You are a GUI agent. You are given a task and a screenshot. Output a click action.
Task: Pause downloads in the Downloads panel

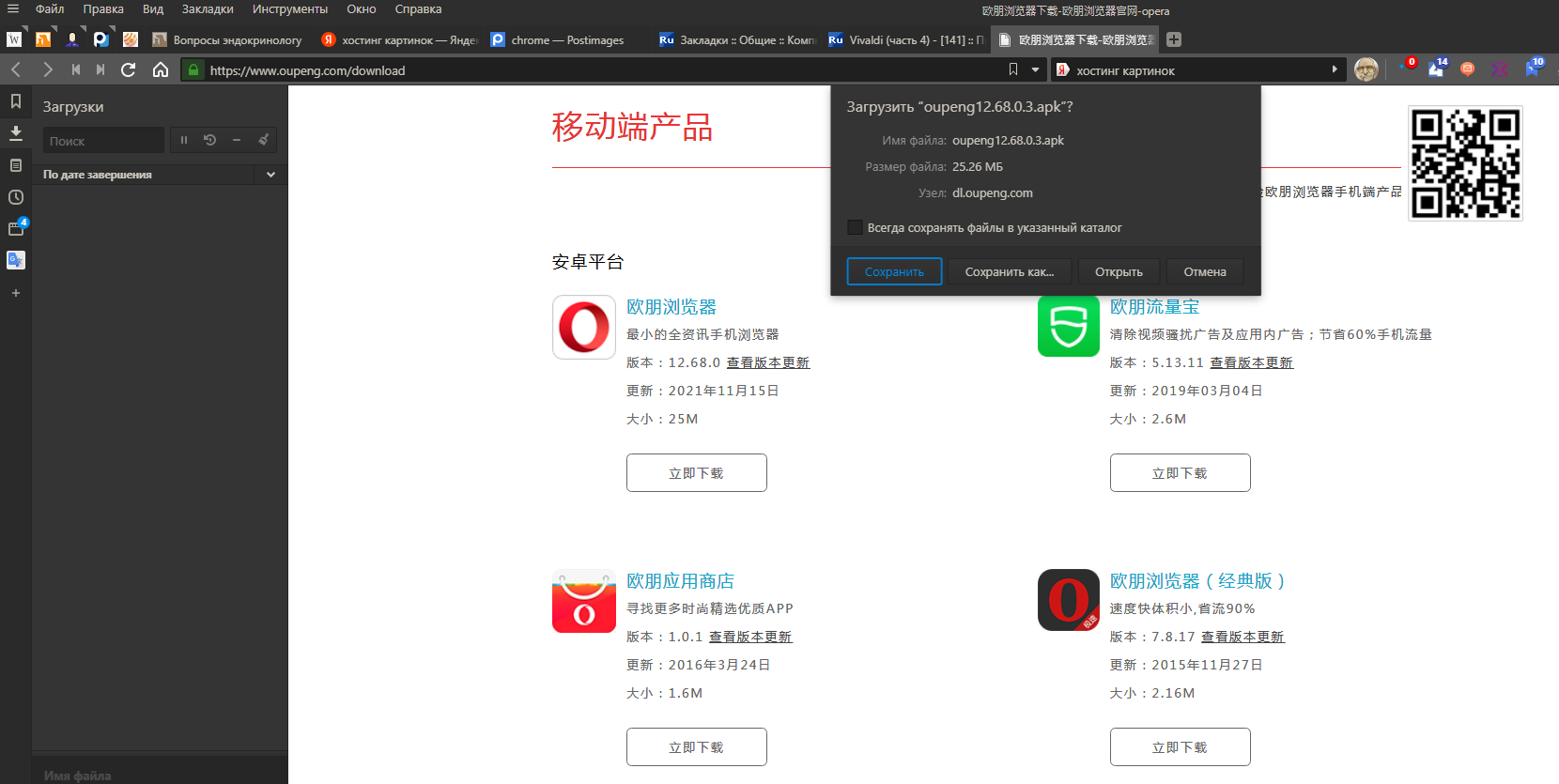tap(184, 140)
